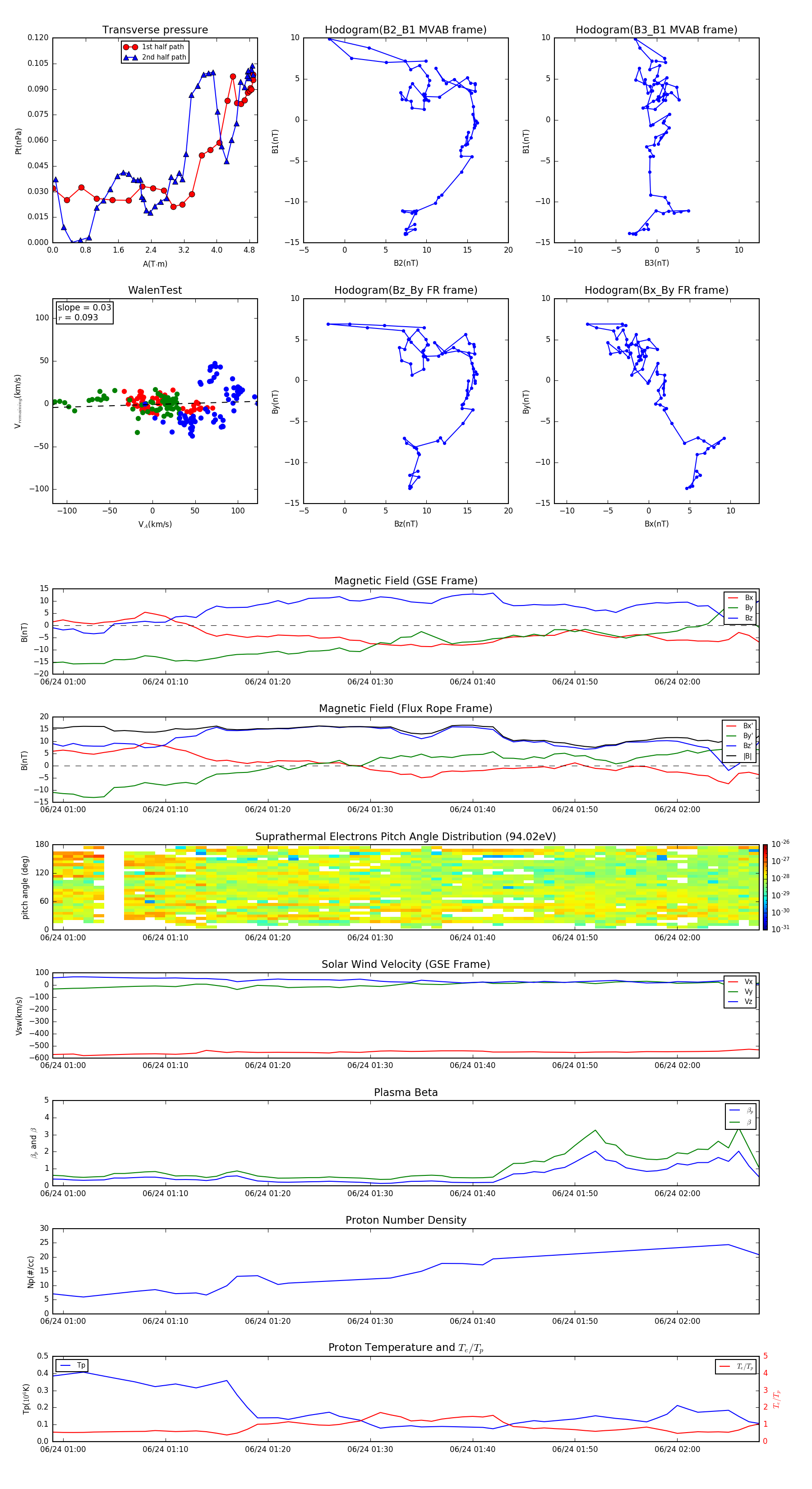The height and width of the screenshot is (1489, 812).
Task: Click the "Vsw(km/s)" y-axis label
Action: pos(18,1016)
